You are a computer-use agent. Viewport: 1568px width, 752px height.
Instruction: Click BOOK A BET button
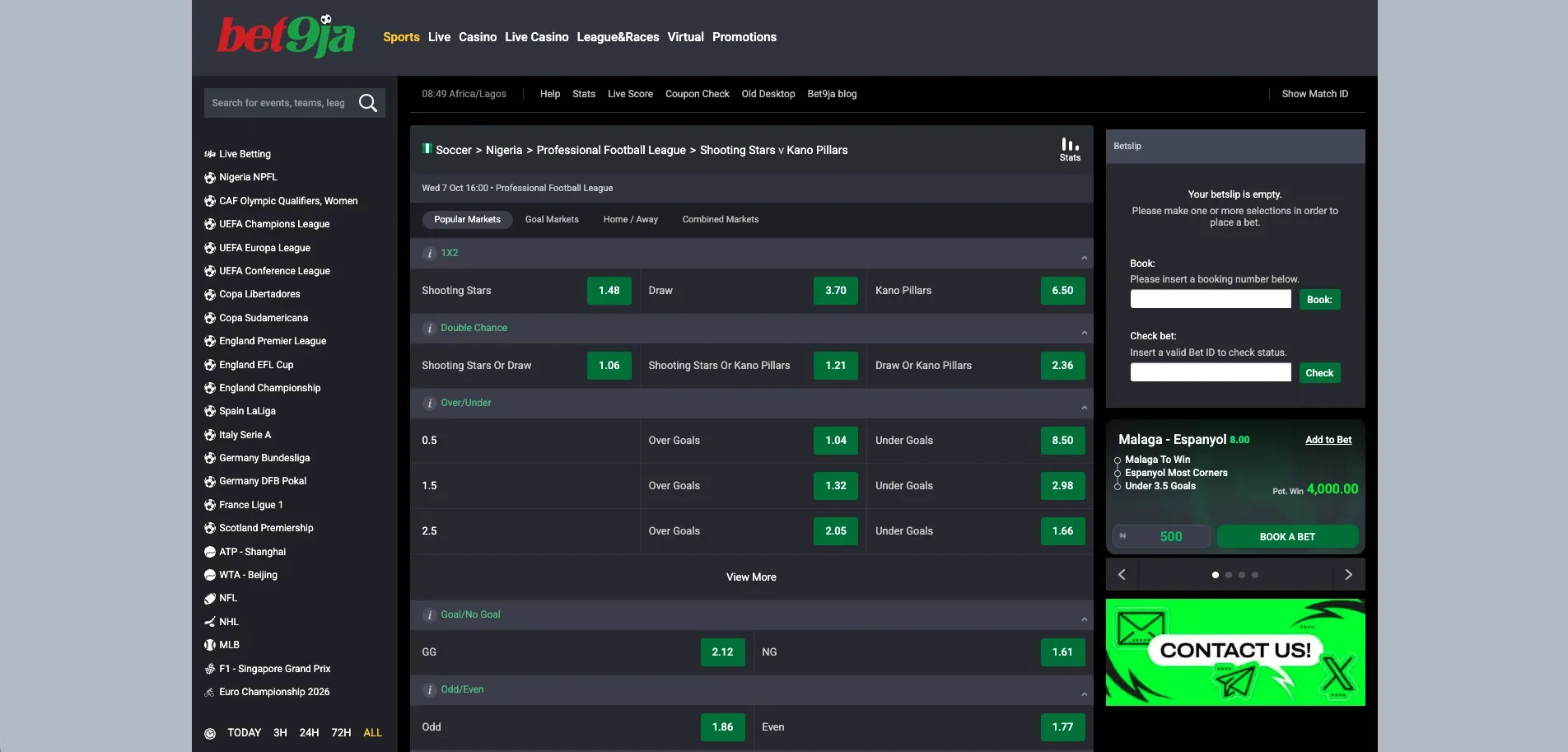coord(1287,537)
